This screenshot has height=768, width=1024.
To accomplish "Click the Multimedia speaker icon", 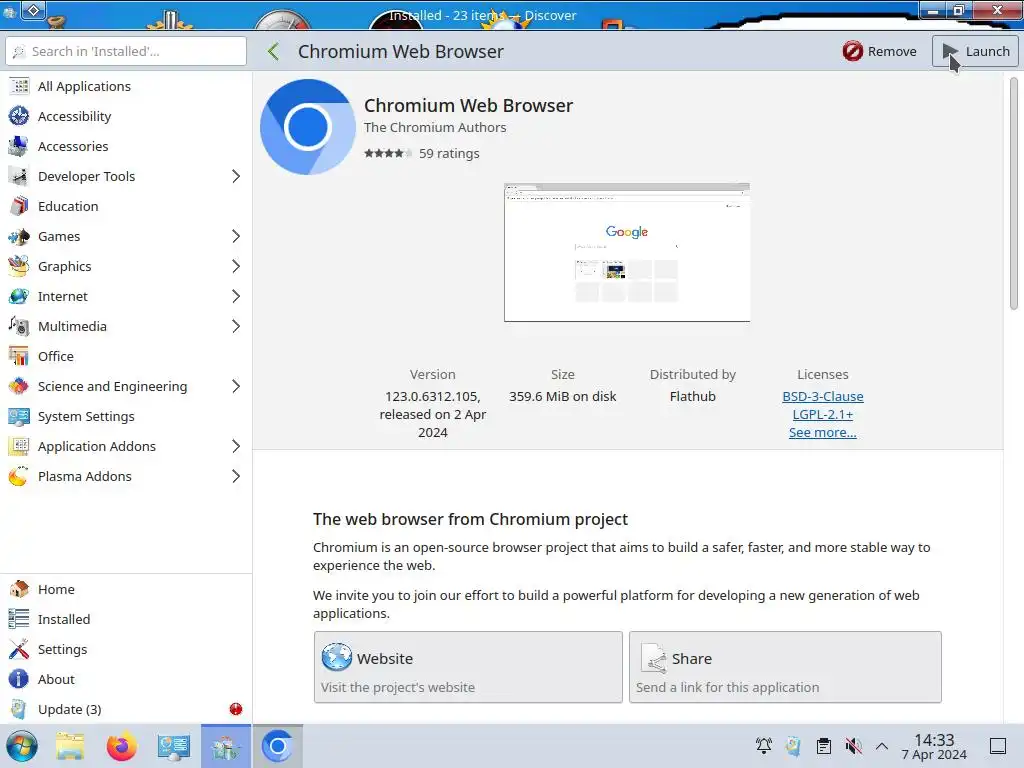I will pos(19,327).
